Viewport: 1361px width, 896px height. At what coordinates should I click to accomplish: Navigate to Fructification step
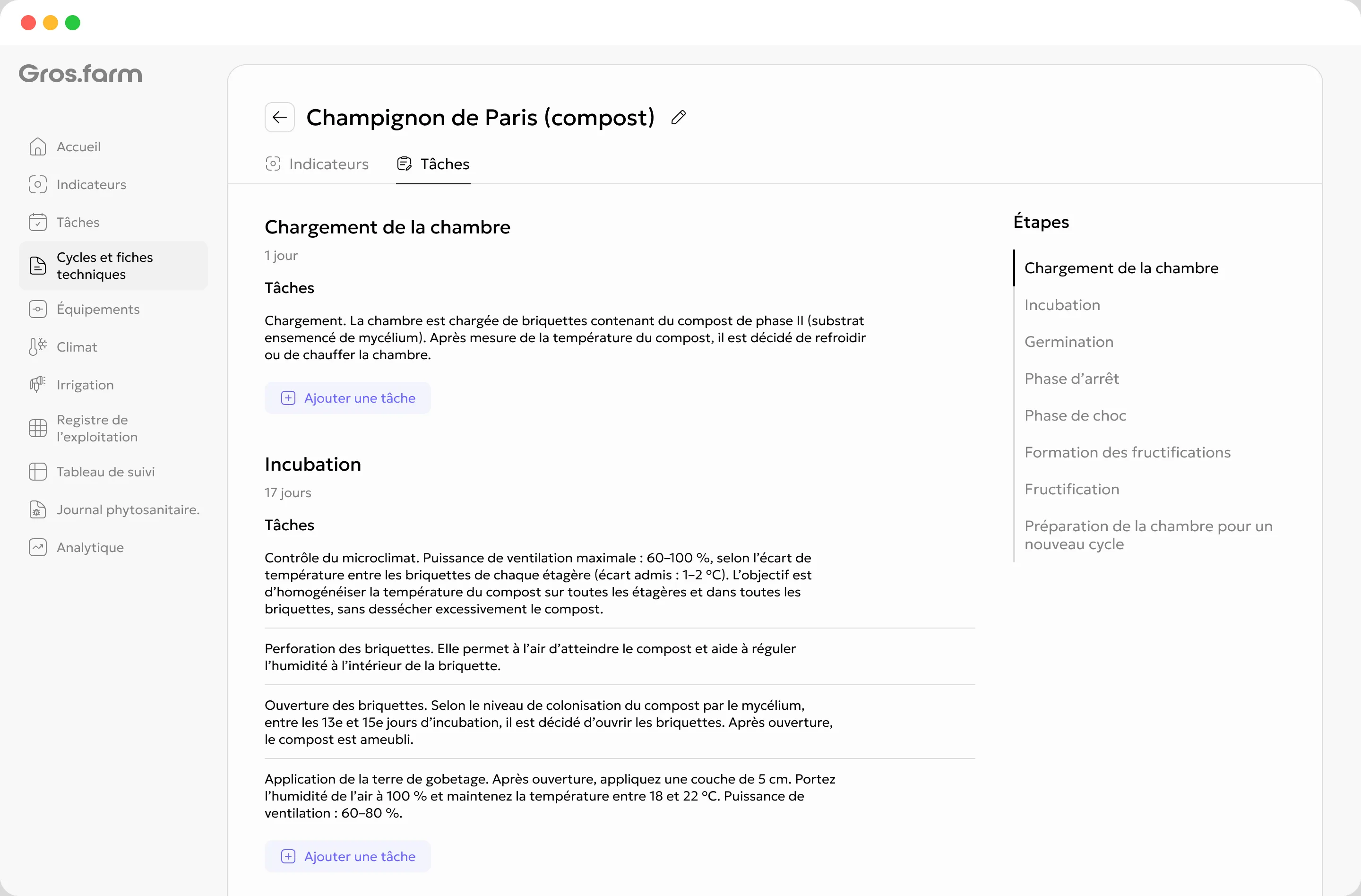(x=1072, y=490)
